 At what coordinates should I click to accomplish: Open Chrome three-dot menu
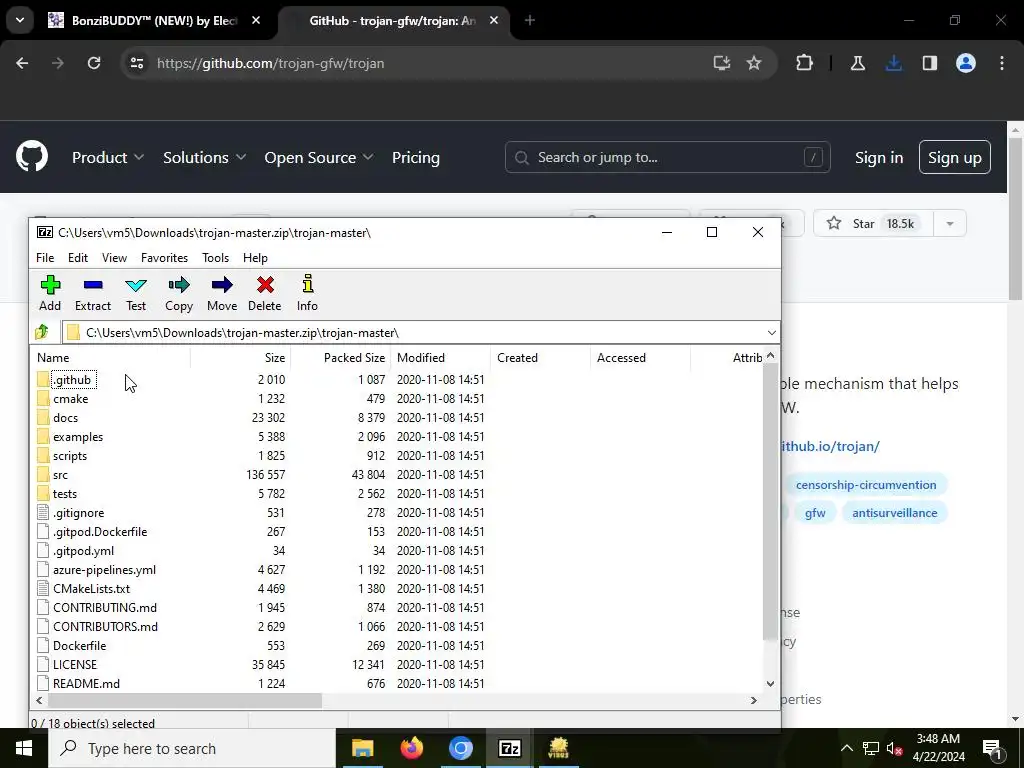(1002, 63)
